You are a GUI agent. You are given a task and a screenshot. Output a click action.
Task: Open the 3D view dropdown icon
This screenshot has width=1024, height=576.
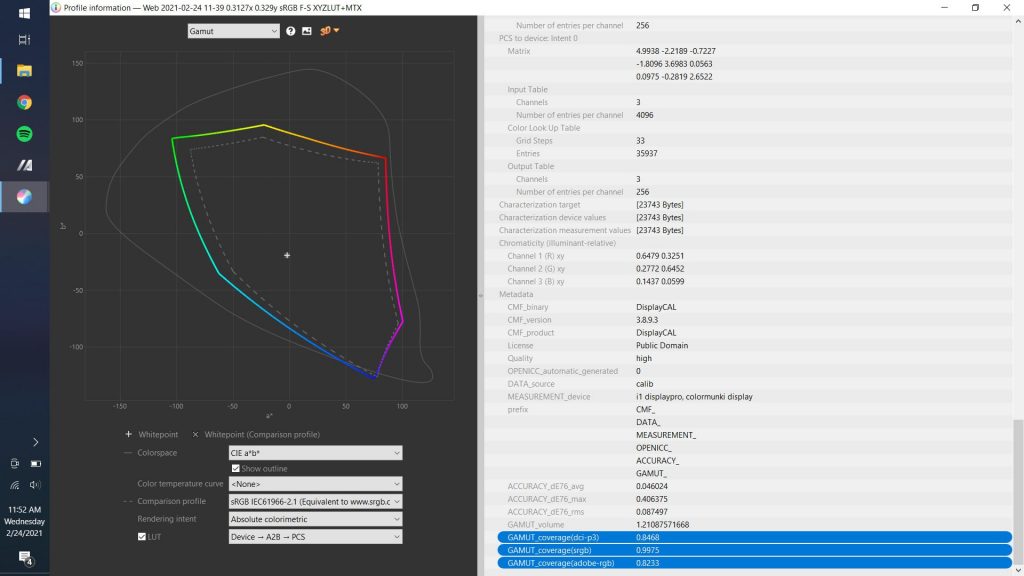click(x=329, y=31)
